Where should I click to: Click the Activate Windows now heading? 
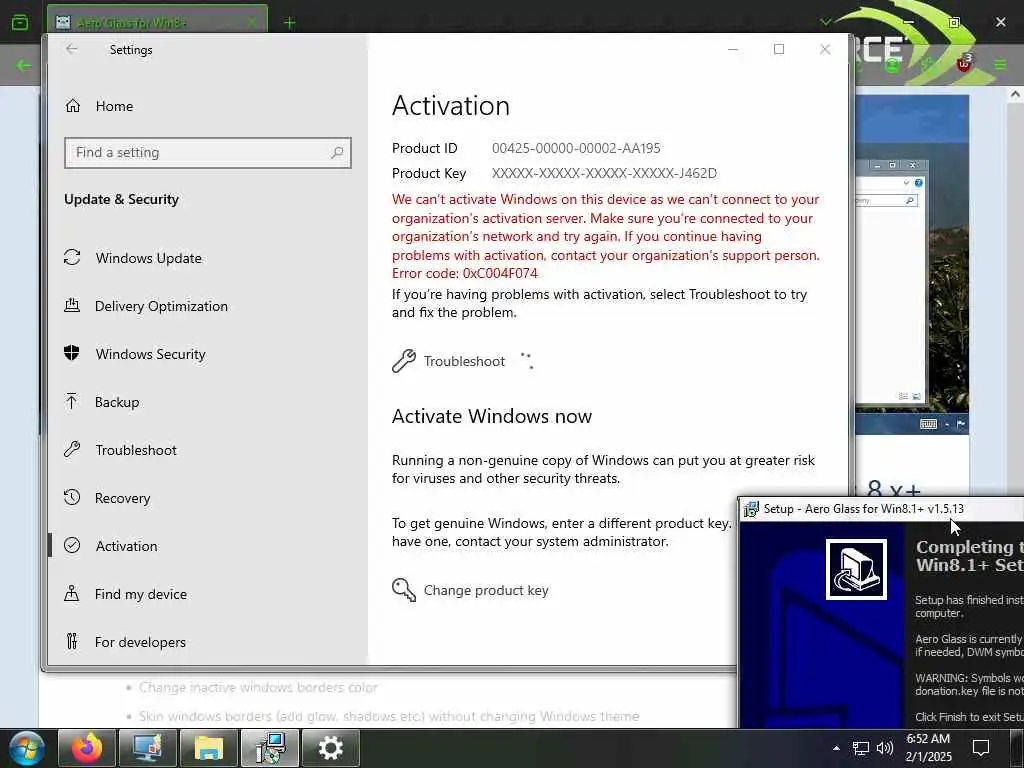click(x=492, y=416)
